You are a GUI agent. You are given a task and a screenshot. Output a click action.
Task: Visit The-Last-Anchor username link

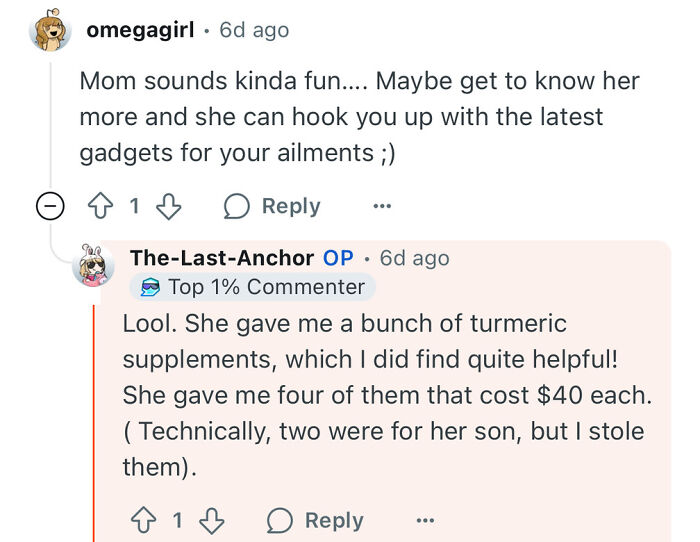coord(221,258)
